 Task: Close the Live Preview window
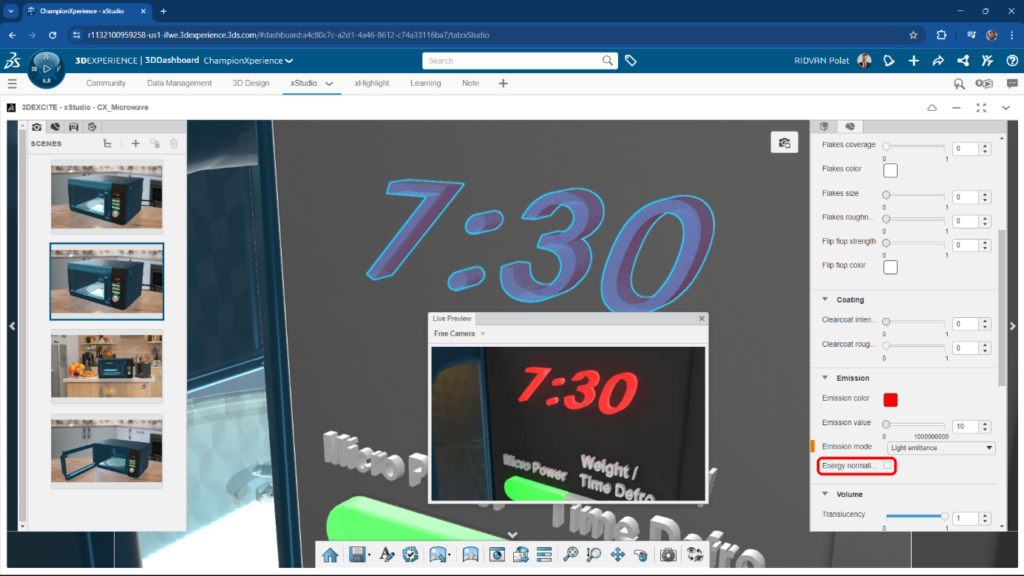701,319
